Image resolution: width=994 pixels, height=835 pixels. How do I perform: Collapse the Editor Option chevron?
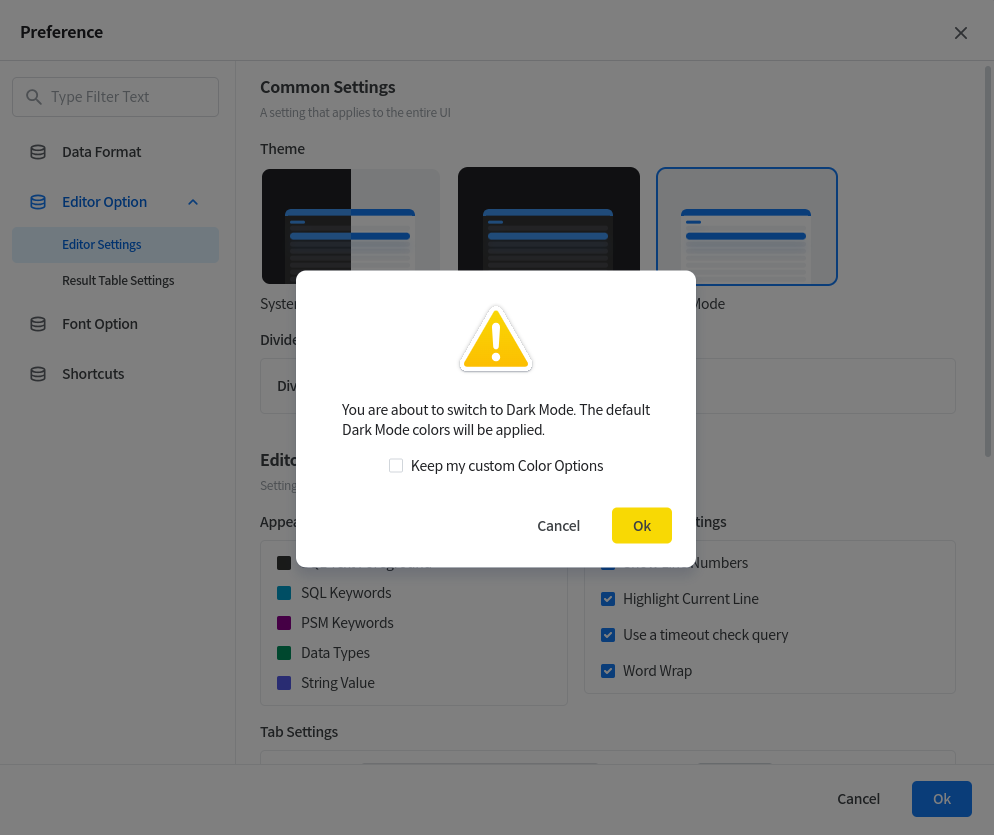coord(193,202)
